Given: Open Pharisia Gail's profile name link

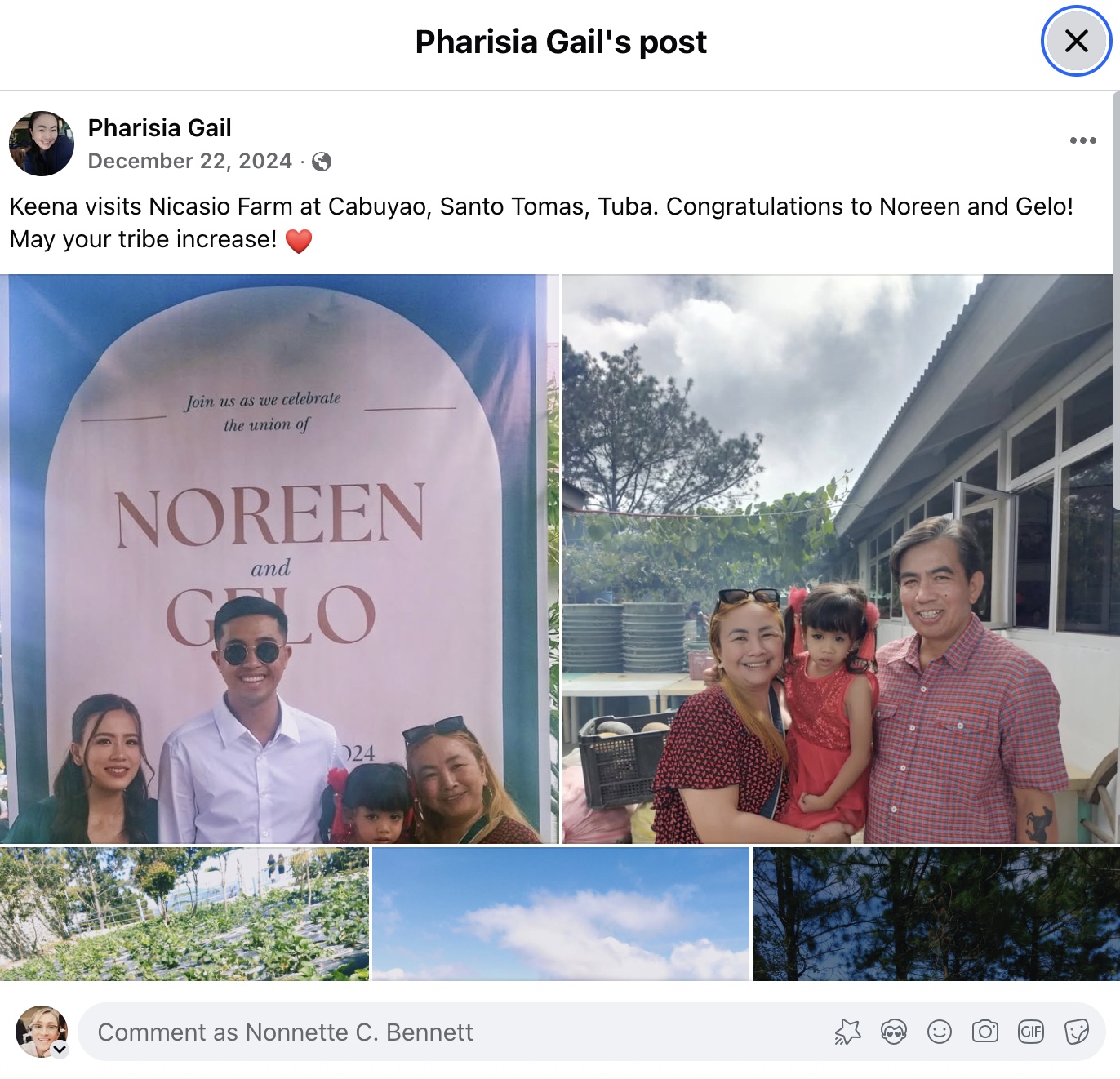Looking at the screenshot, I should [x=160, y=128].
